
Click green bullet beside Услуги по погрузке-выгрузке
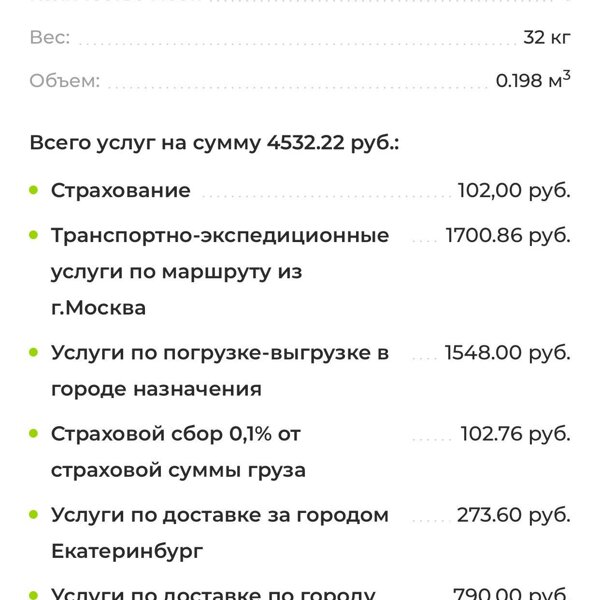(34, 352)
